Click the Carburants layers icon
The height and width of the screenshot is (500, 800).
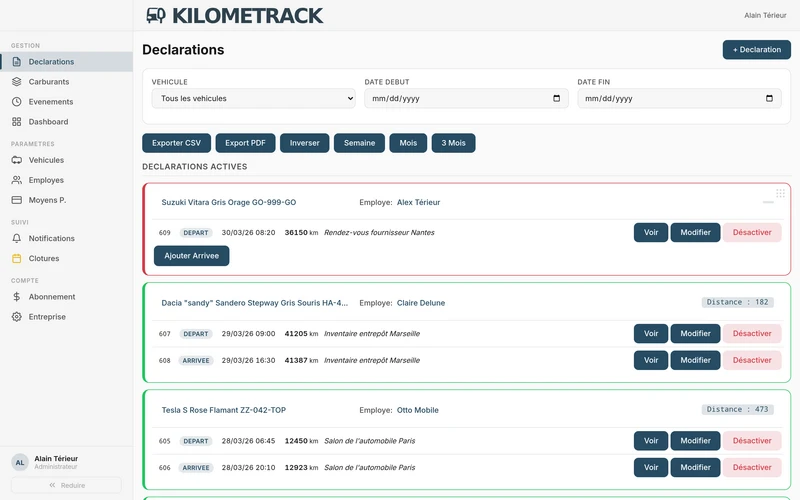coord(17,82)
